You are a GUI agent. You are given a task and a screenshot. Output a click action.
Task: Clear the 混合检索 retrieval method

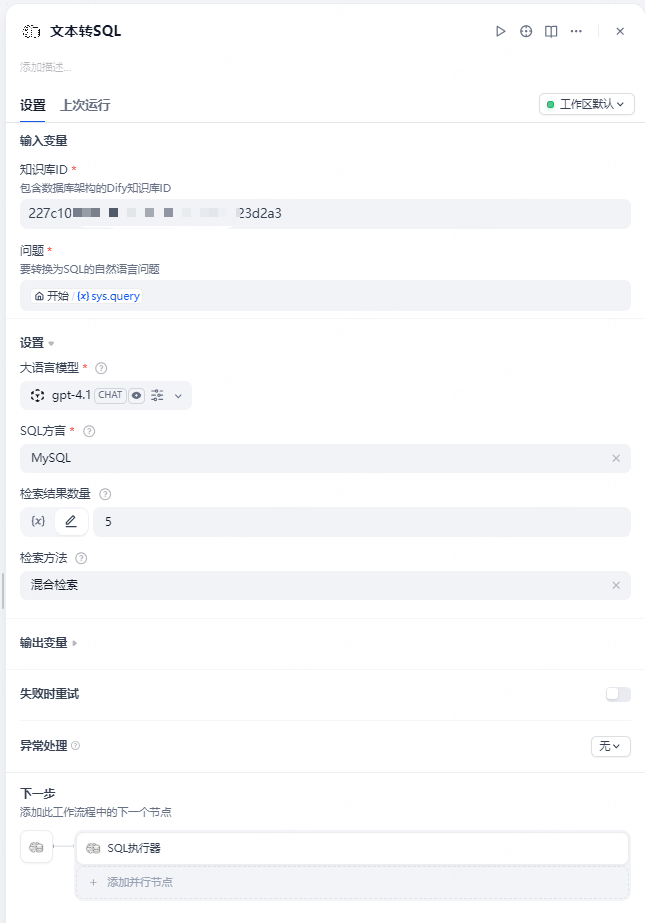point(616,585)
